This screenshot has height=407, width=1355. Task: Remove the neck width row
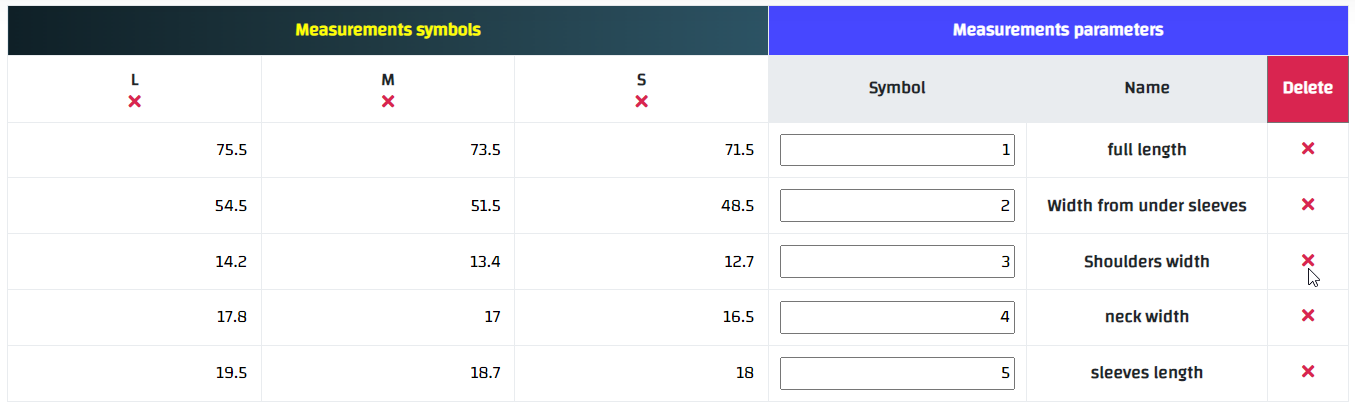(x=1307, y=316)
